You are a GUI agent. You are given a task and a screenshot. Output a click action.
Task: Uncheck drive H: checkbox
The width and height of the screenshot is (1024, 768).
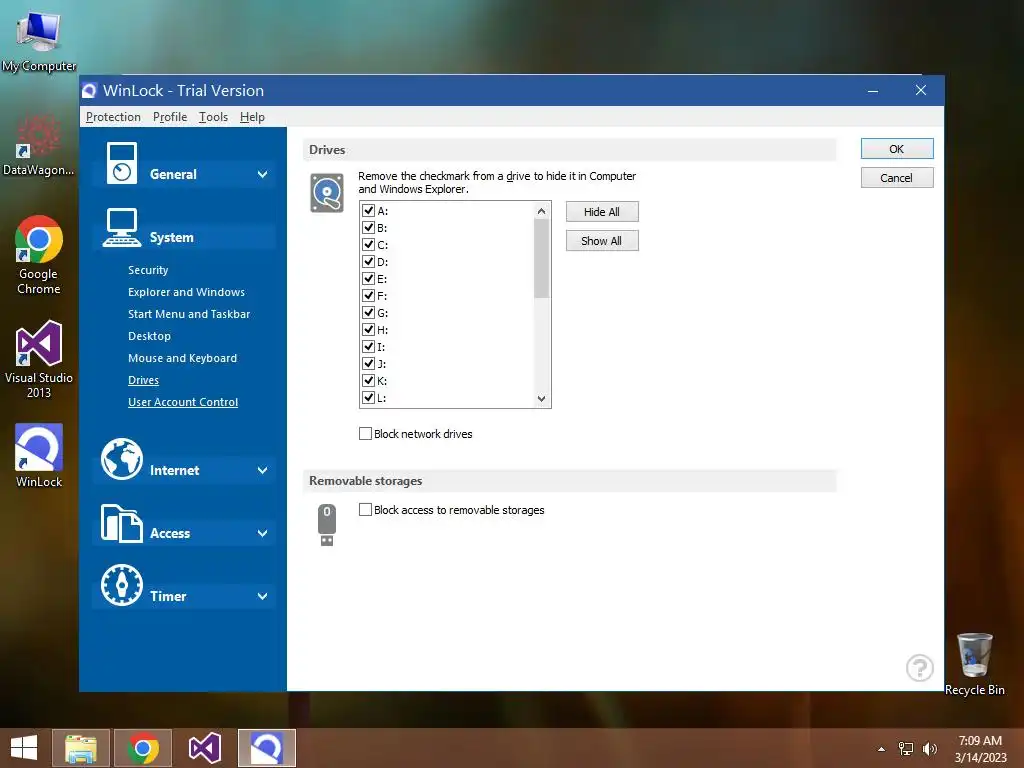[368, 330]
